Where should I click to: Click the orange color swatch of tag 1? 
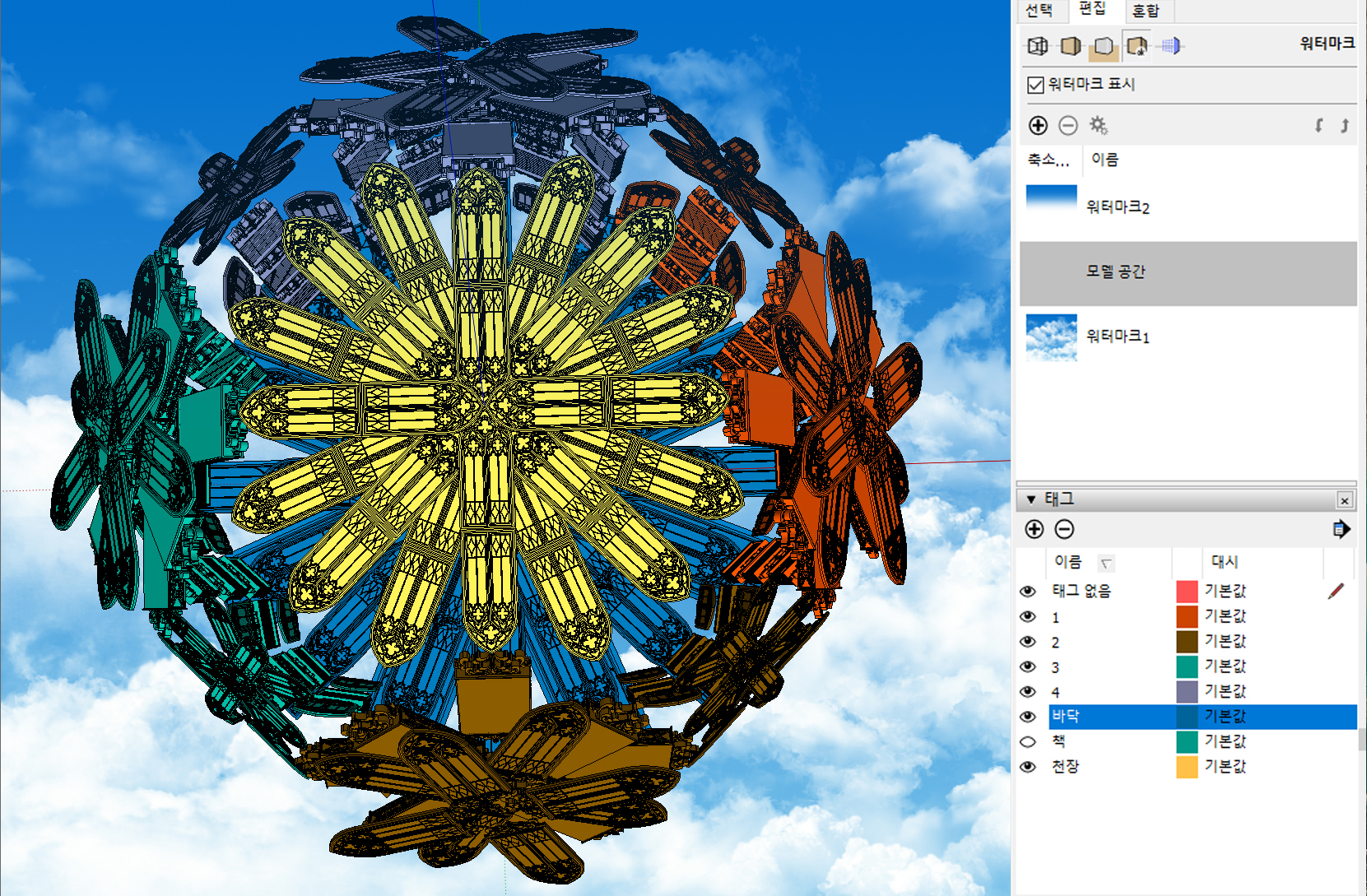pyautogui.click(x=1187, y=616)
